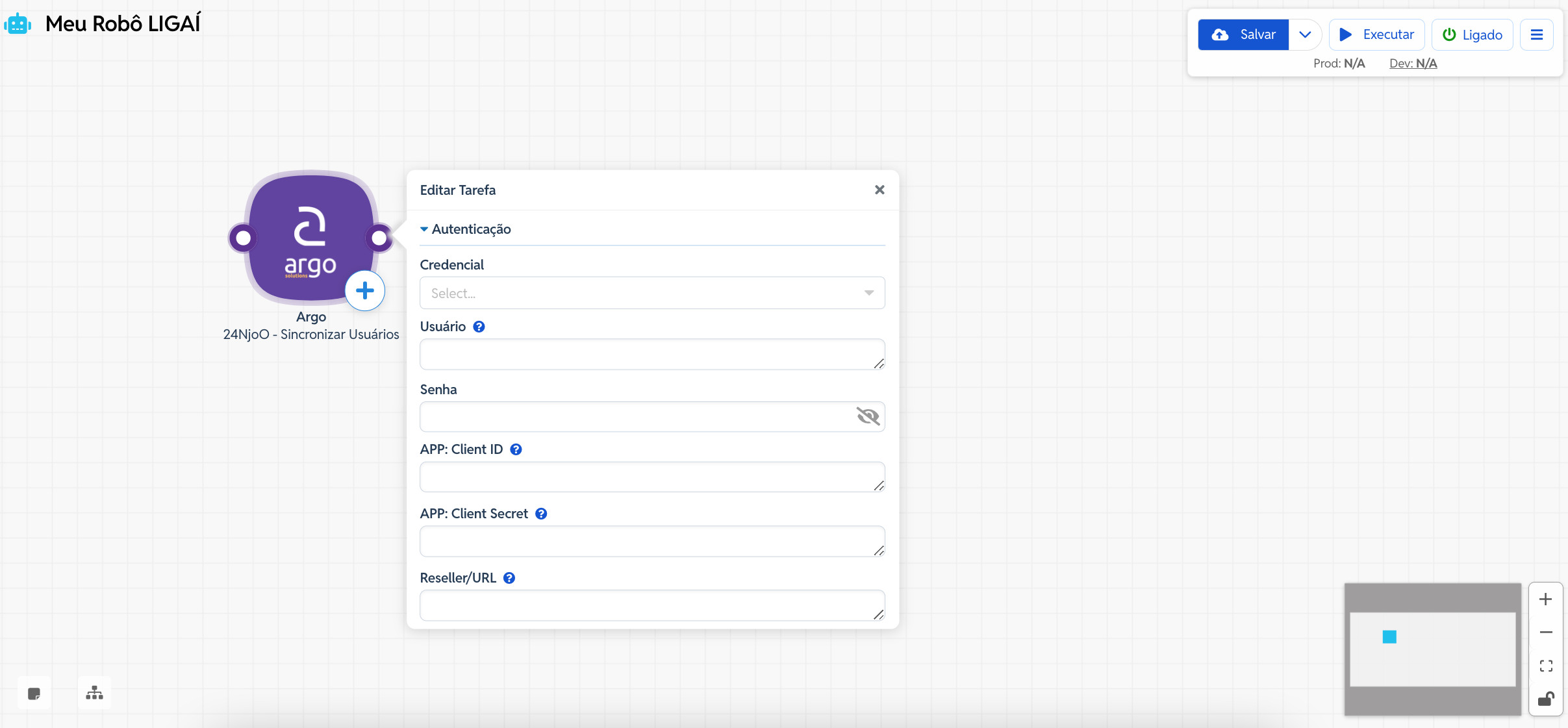This screenshot has width=1568, height=728.
Task: Open the sticky note tool
Action: click(x=34, y=694)
